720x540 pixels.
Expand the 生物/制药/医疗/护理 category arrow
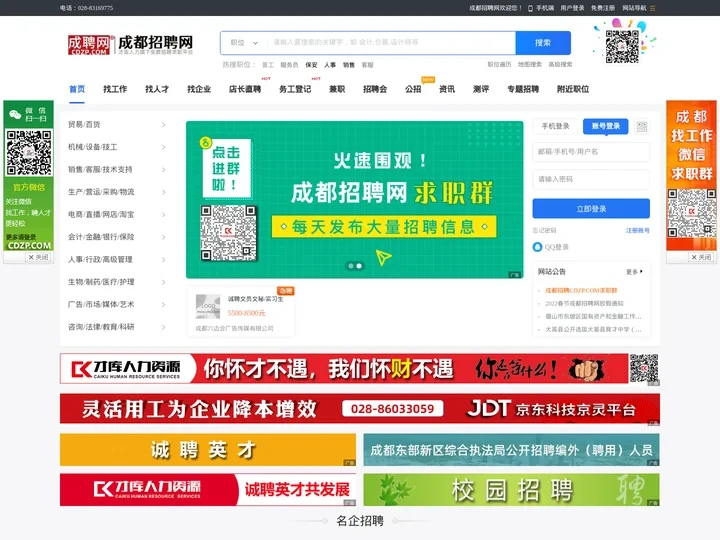click(163, 282)
